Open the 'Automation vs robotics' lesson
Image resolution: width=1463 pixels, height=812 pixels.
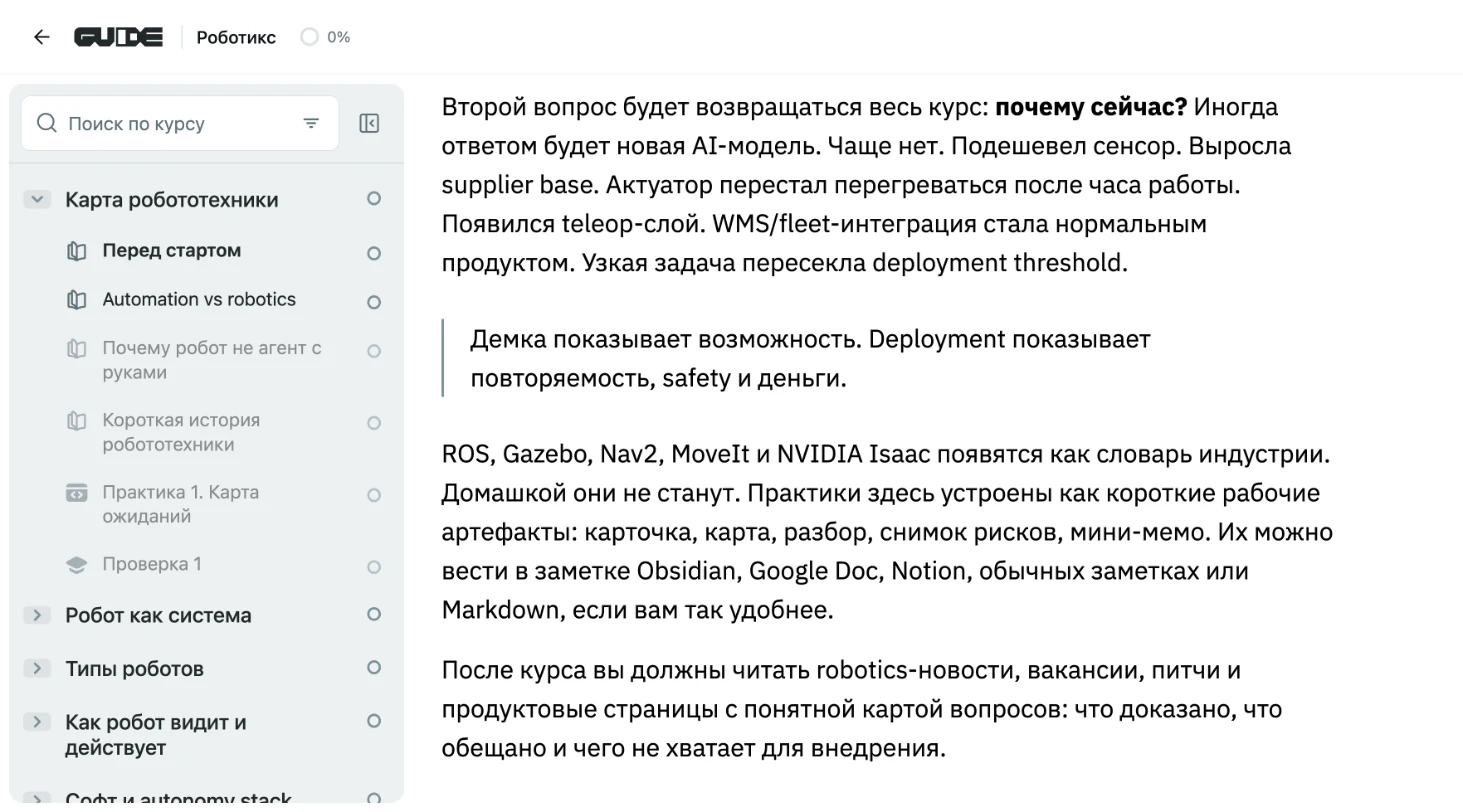point(199,299)
